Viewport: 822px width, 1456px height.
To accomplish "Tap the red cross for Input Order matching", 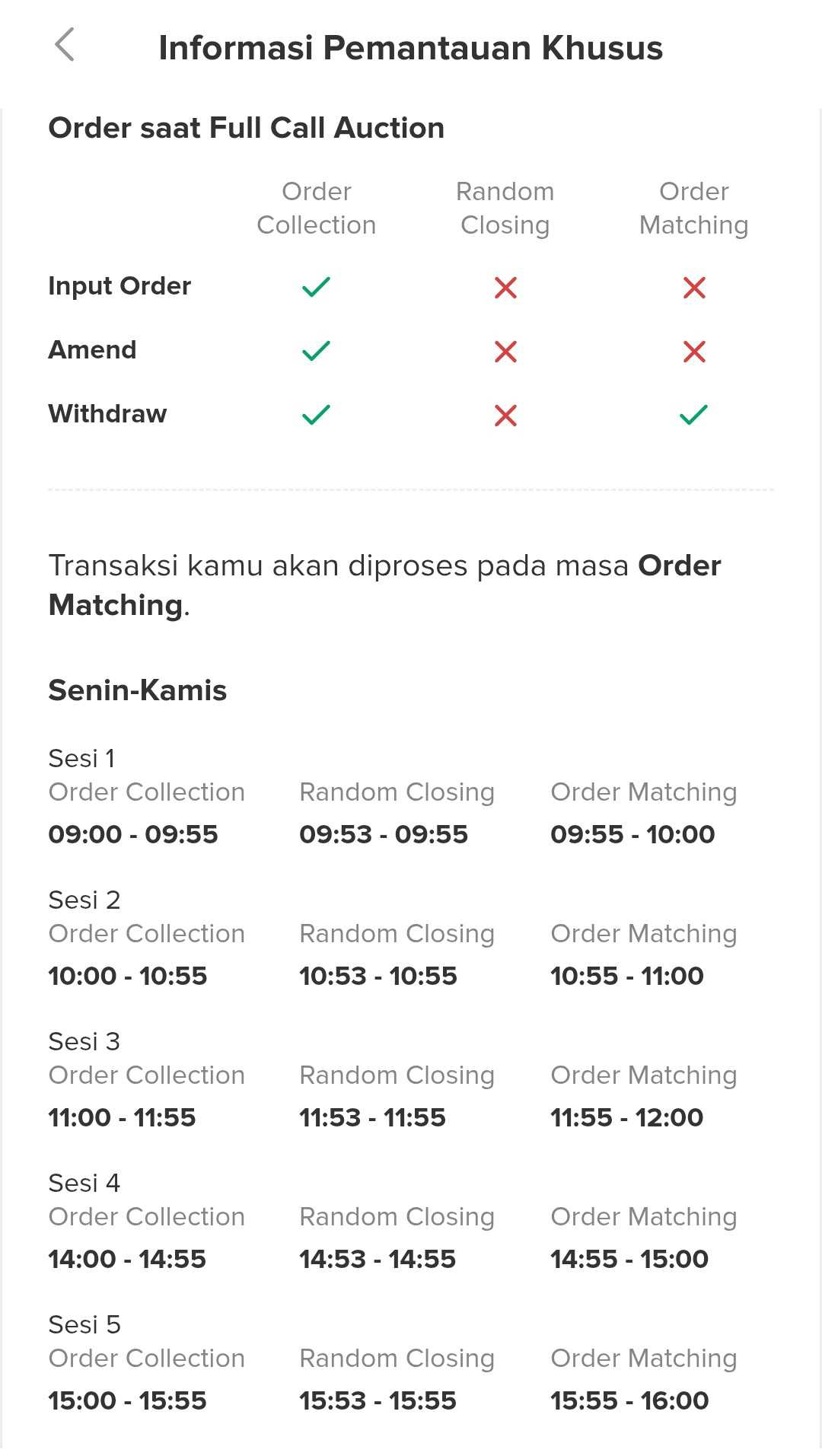I will (x=694, y=288).
